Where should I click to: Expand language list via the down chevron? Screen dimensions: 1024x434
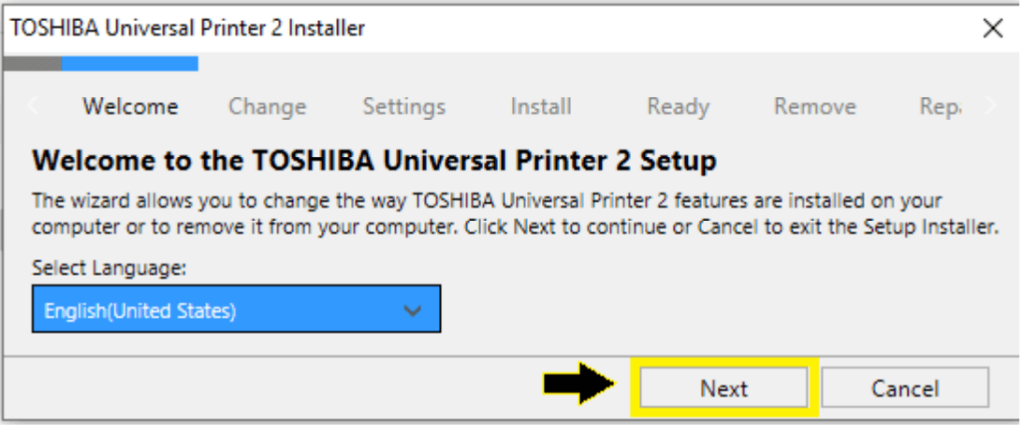pos(412,311)
